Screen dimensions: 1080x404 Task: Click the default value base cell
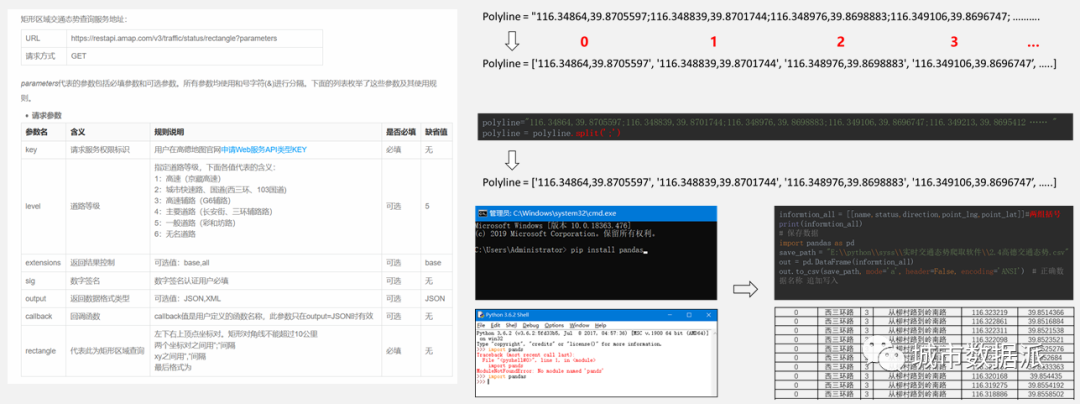(436, 263)
